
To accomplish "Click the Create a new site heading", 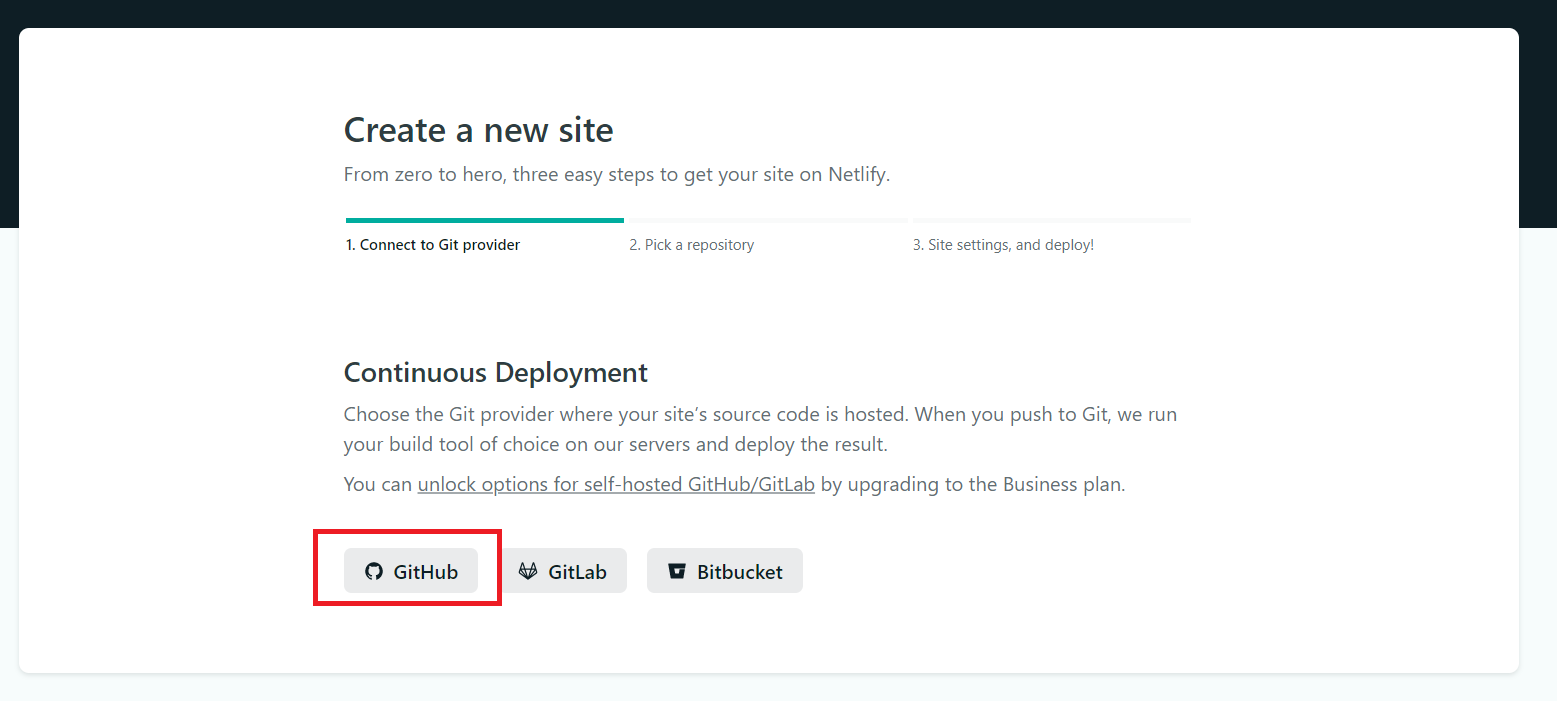I will 478,130.
